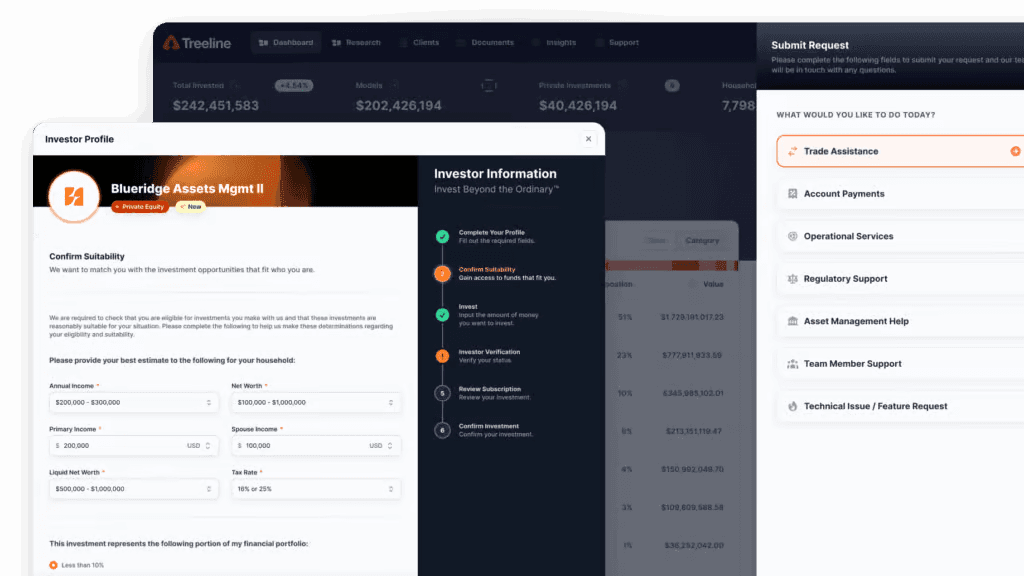
Task: Switch to the Category tab in background table
Action: pyautogui.click(x=702, y=240)
